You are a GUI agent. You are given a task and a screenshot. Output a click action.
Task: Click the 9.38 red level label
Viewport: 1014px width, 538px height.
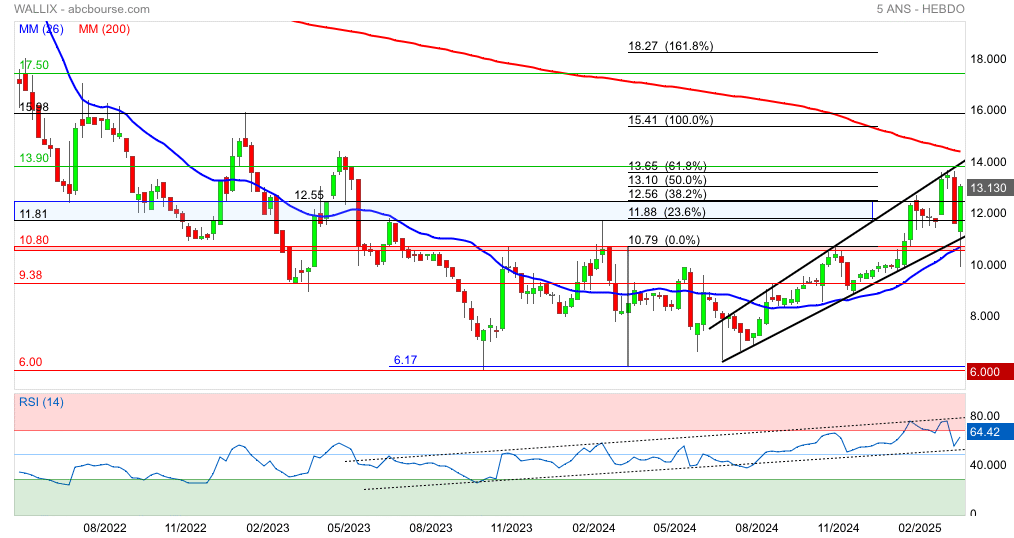[x=30, y=275]
